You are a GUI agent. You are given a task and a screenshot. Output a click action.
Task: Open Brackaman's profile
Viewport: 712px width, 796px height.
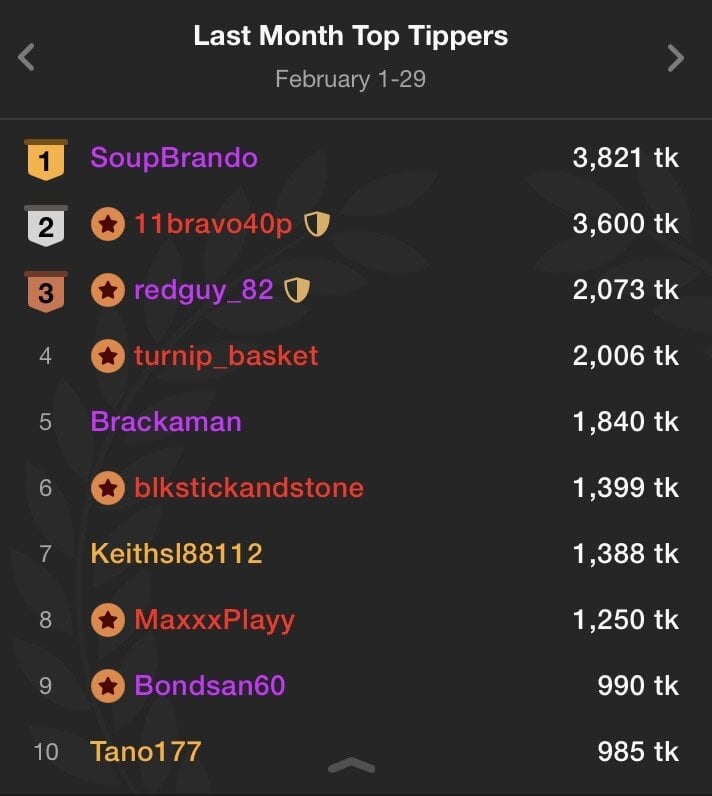coord(166,422)
